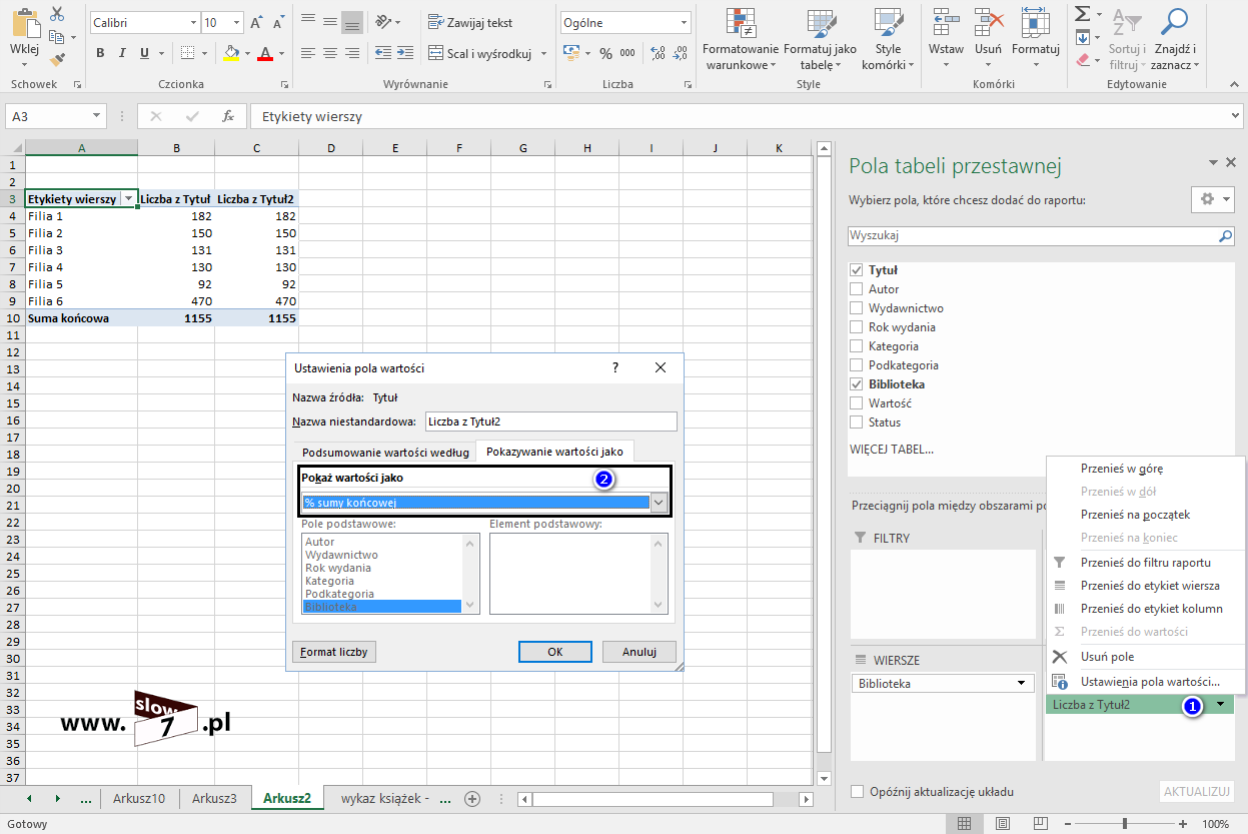This screenshot has width=1248, height=834.
Task: Uncheck the Tytuł field checkbox
Action: 856,270
